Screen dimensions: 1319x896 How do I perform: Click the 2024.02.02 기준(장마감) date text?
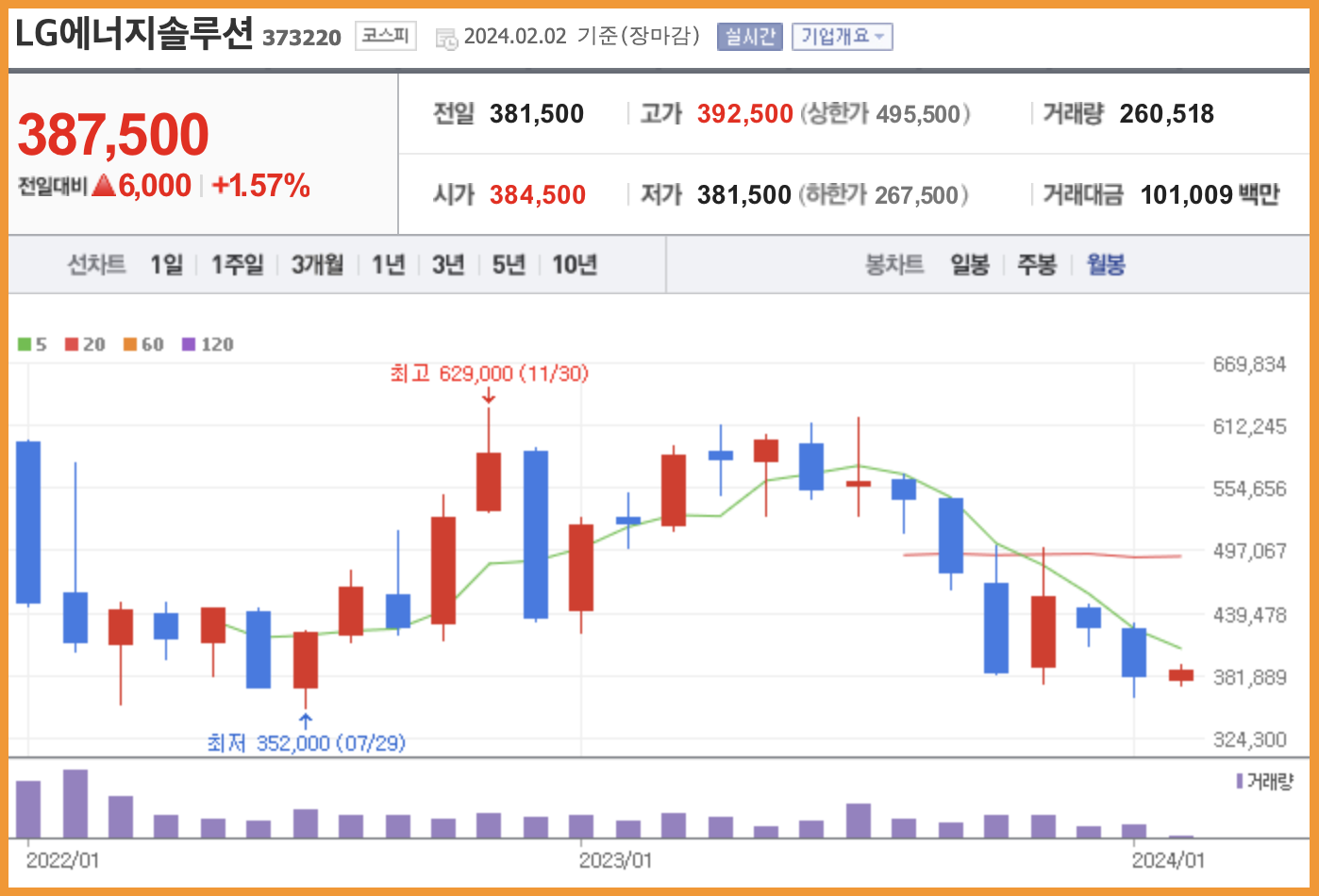[582, 37]
